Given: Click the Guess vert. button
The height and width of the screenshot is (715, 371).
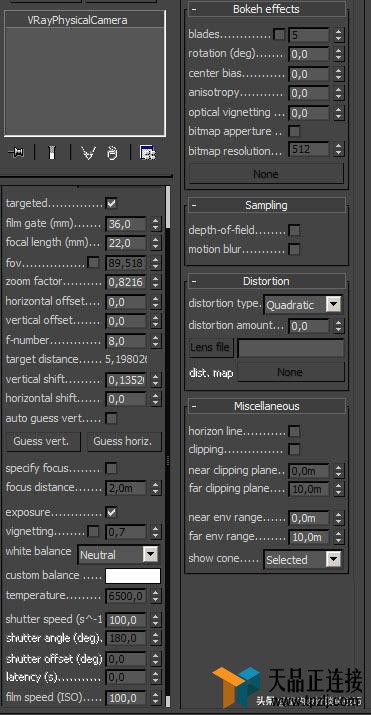Looking at the screenshot, I should click(43, 441).
